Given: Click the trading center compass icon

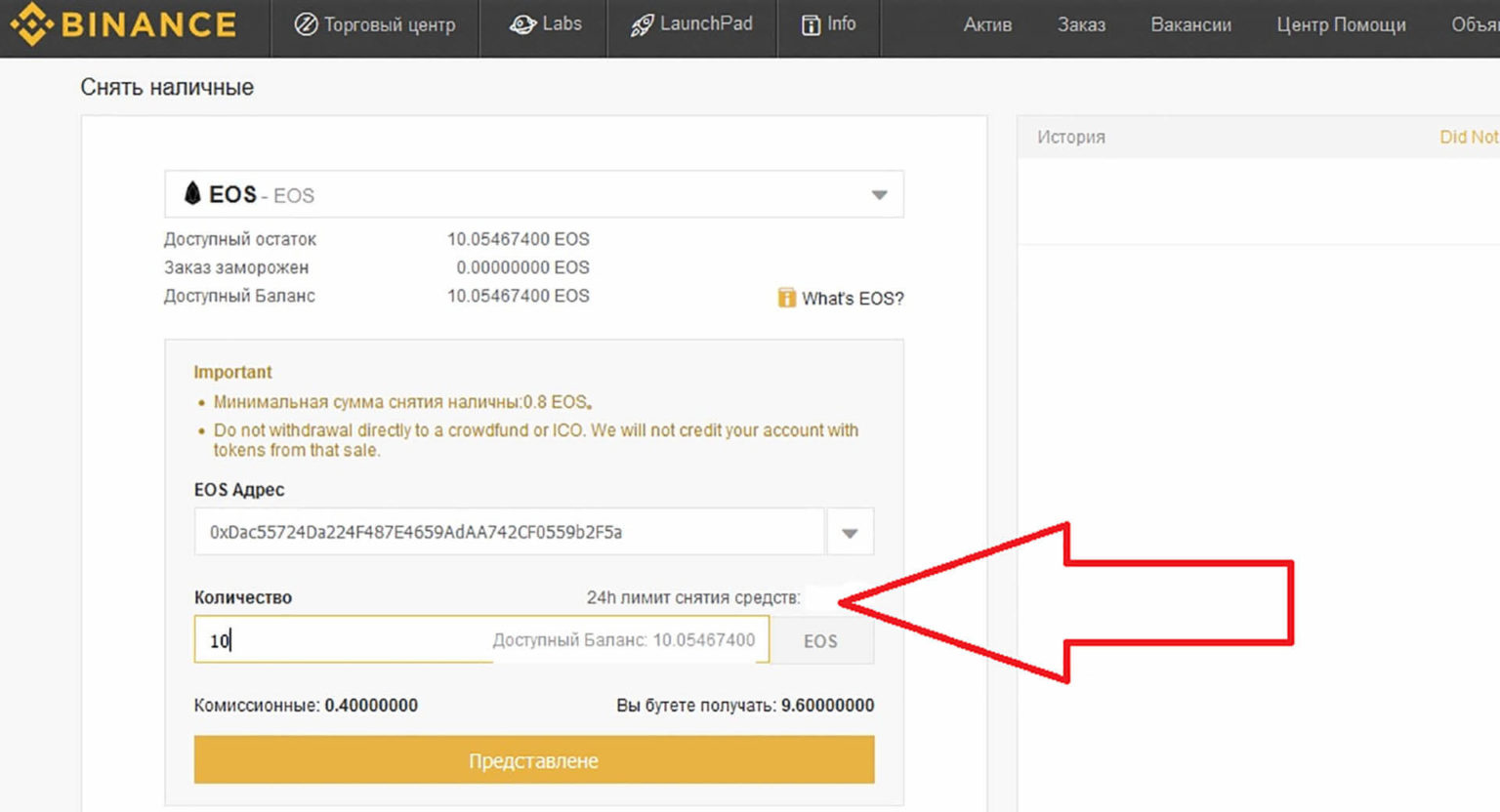Looking at the screenshot, I should coord(306,24).
